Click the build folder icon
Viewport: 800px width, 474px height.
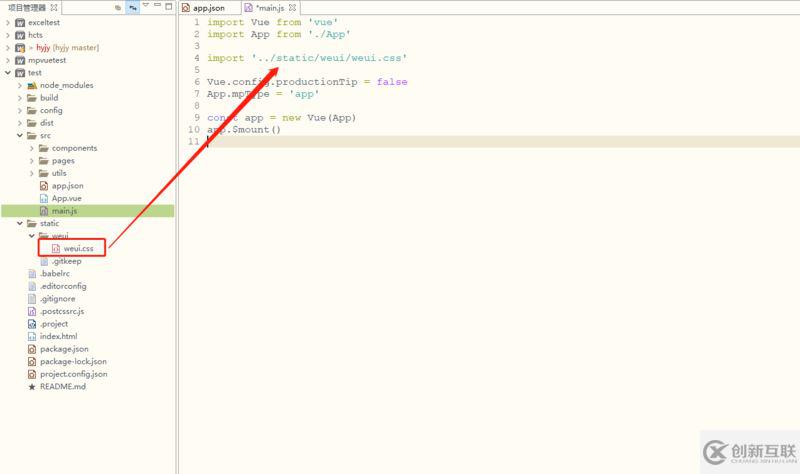[32, 98]
